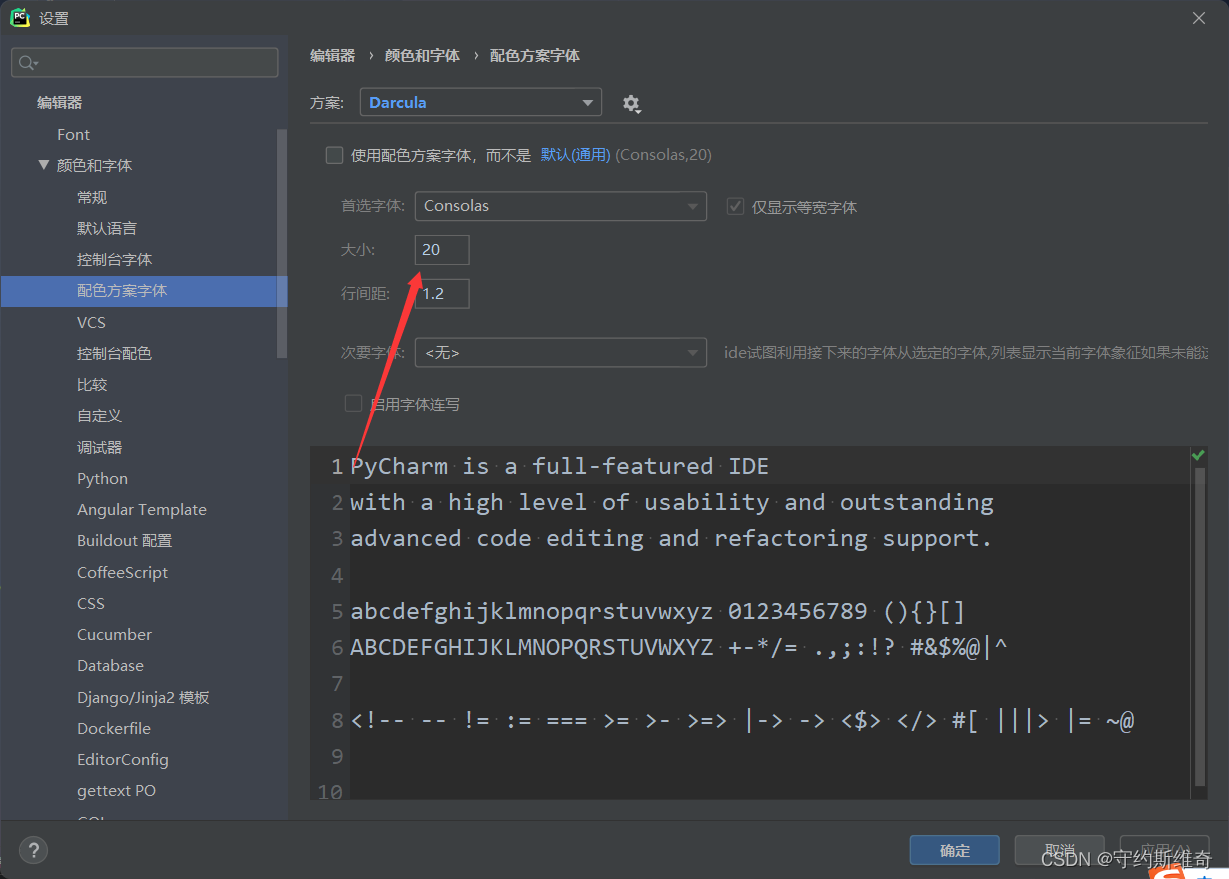Select Buildout 配置 in the tree
Viewport: 1229px width, 879px height.
[x=125, y=540]
